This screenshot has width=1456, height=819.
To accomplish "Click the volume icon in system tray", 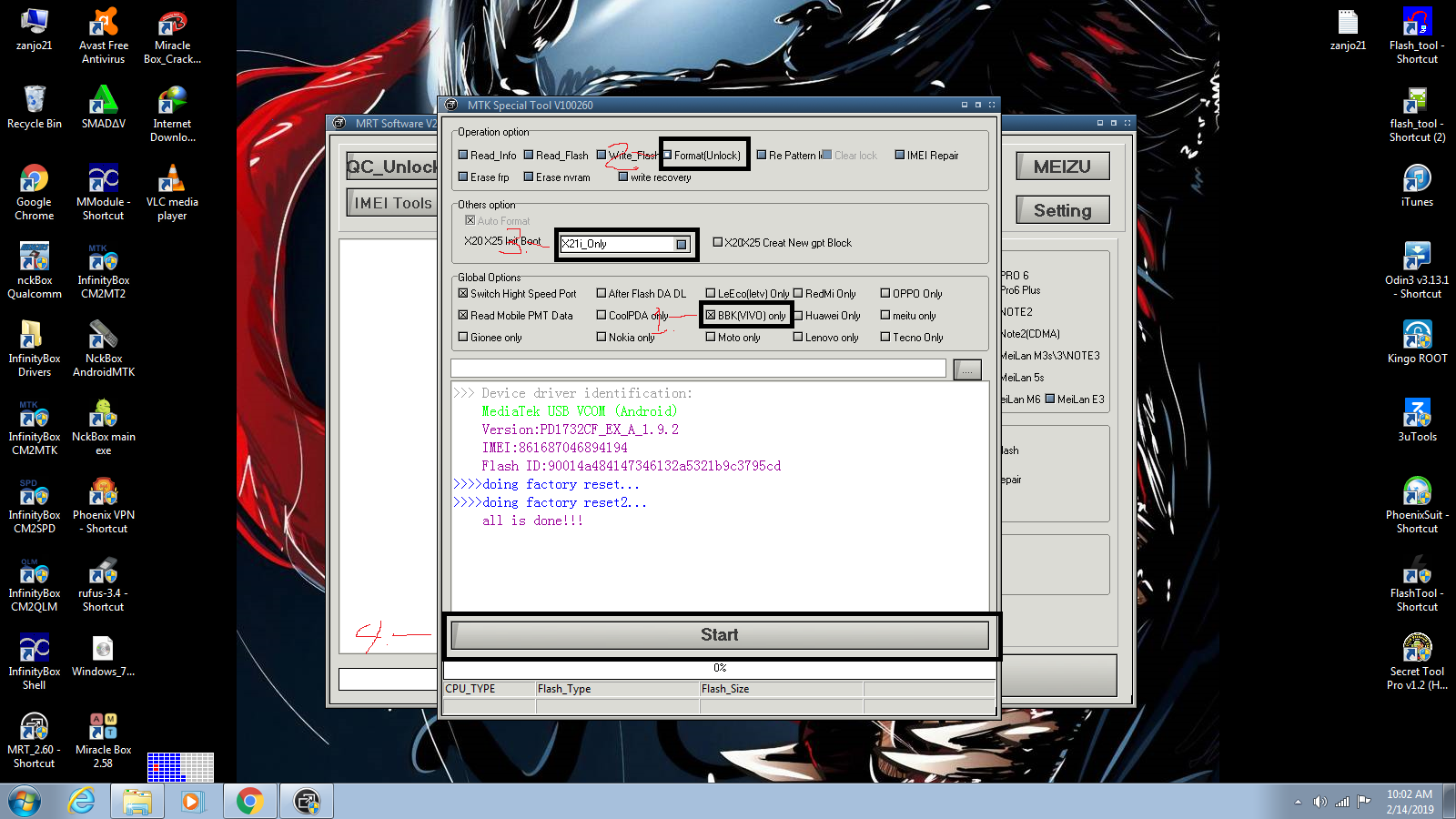I will (1319, 802).
